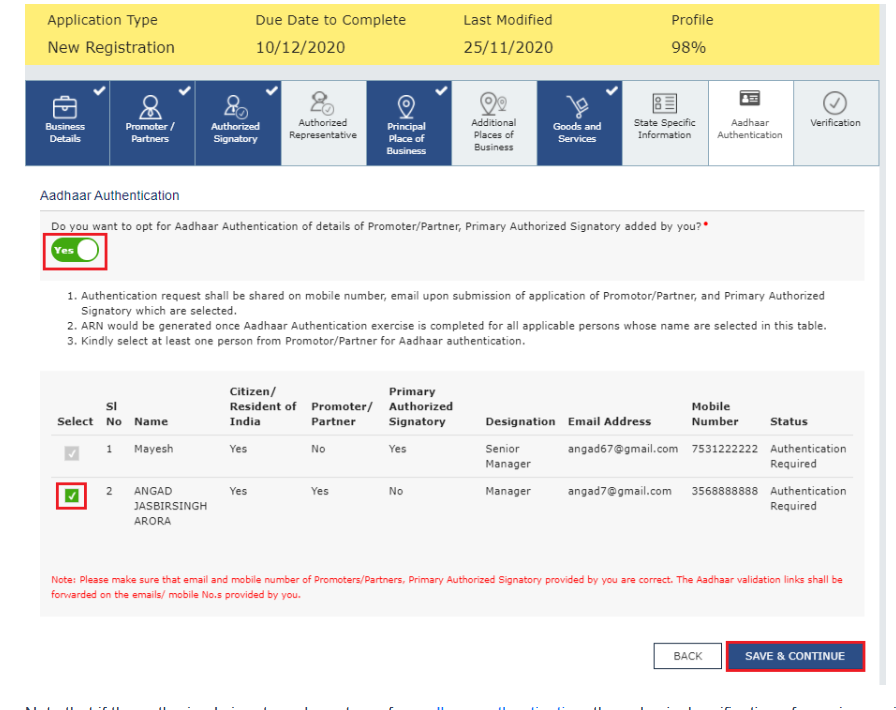Screen dimensions: 896x710
Task: Click the Due Date value 10/12/2020
Action: pos(300,47)
